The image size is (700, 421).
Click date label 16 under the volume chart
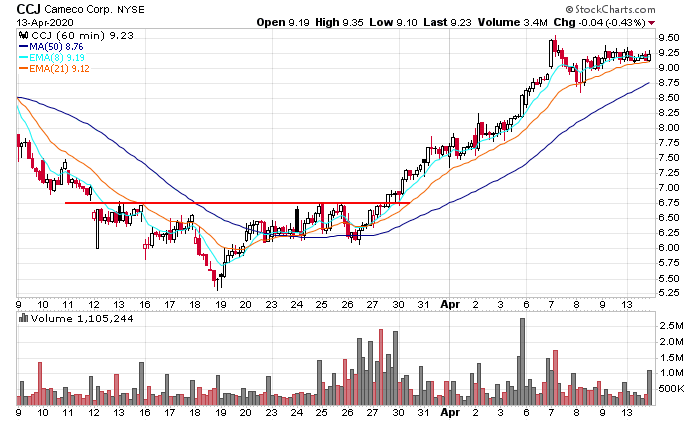tap(145, 413)
